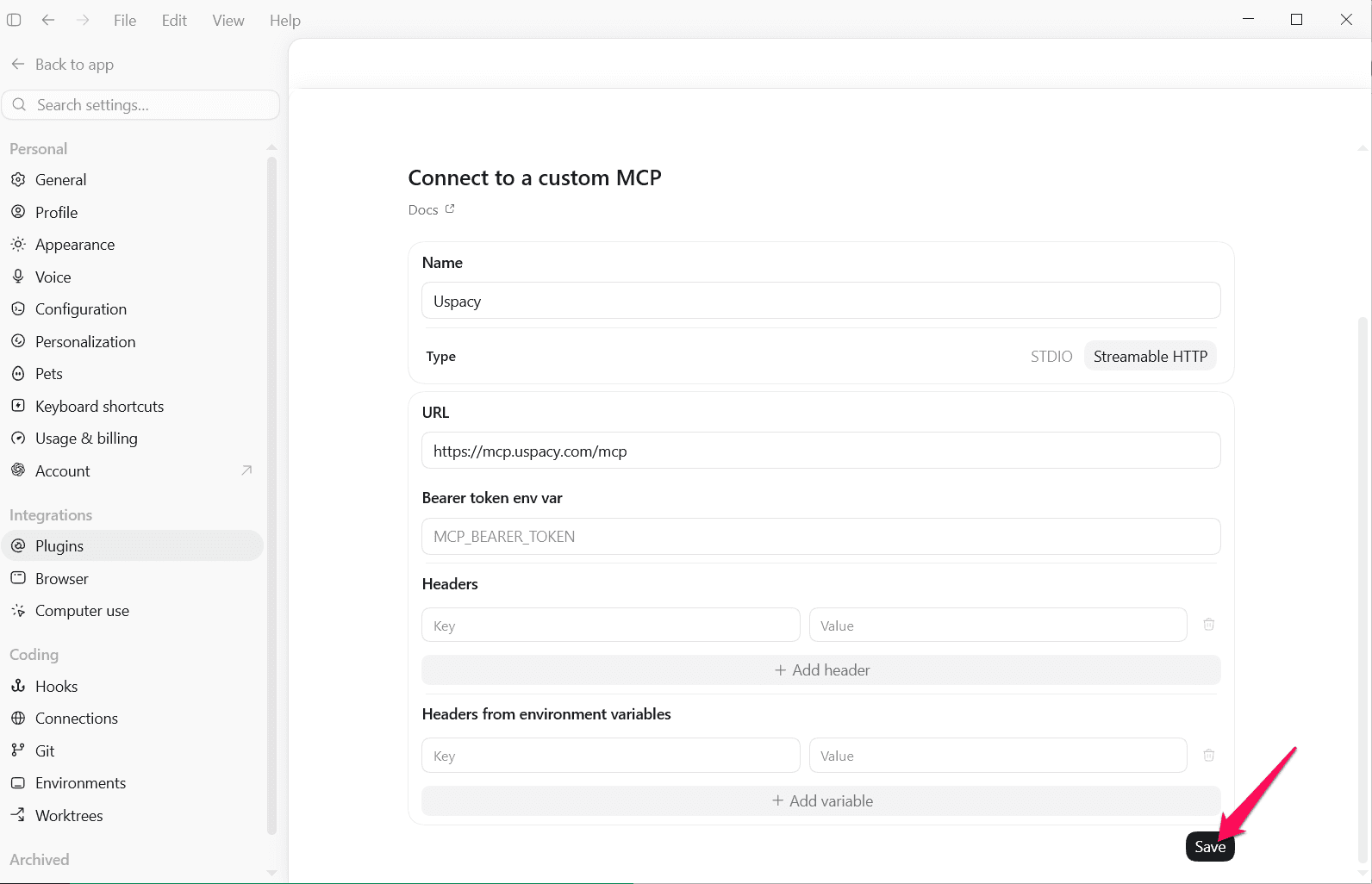1372x884 pixels.
Task: Select Streamable HTTP connection type
Action: [1151, 357]
